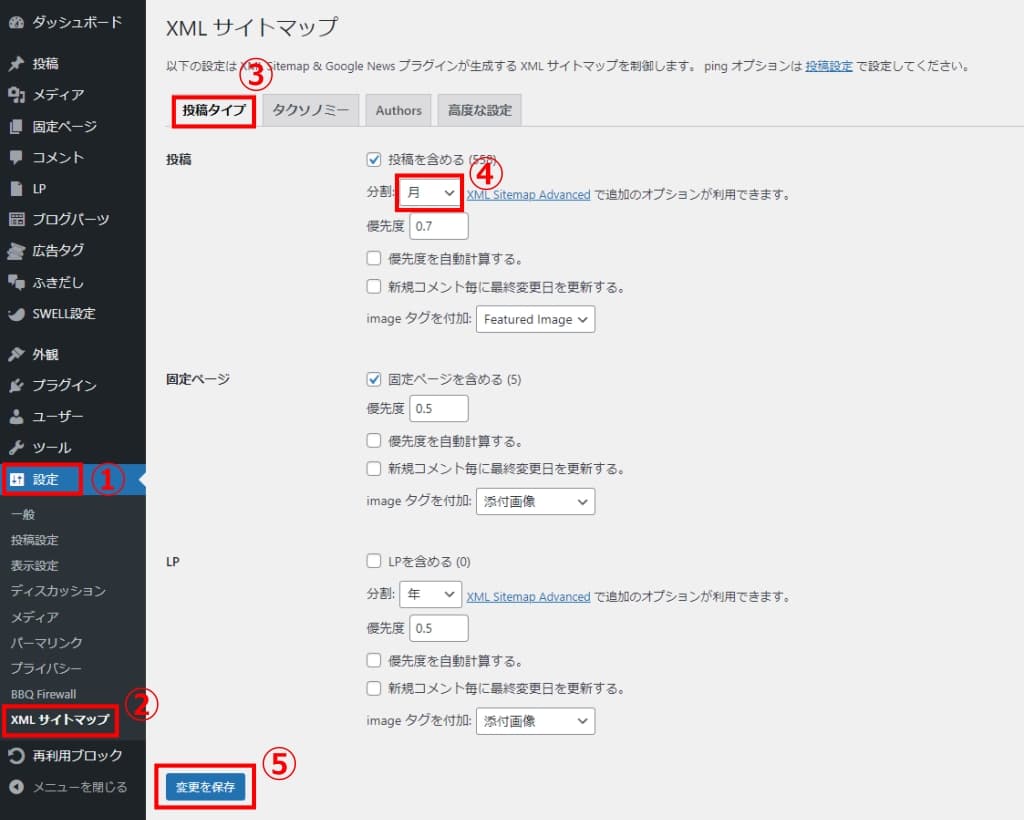Open BBQ Firewall submenu item
Screen dimensions: 1024x820
pos(43,694)
